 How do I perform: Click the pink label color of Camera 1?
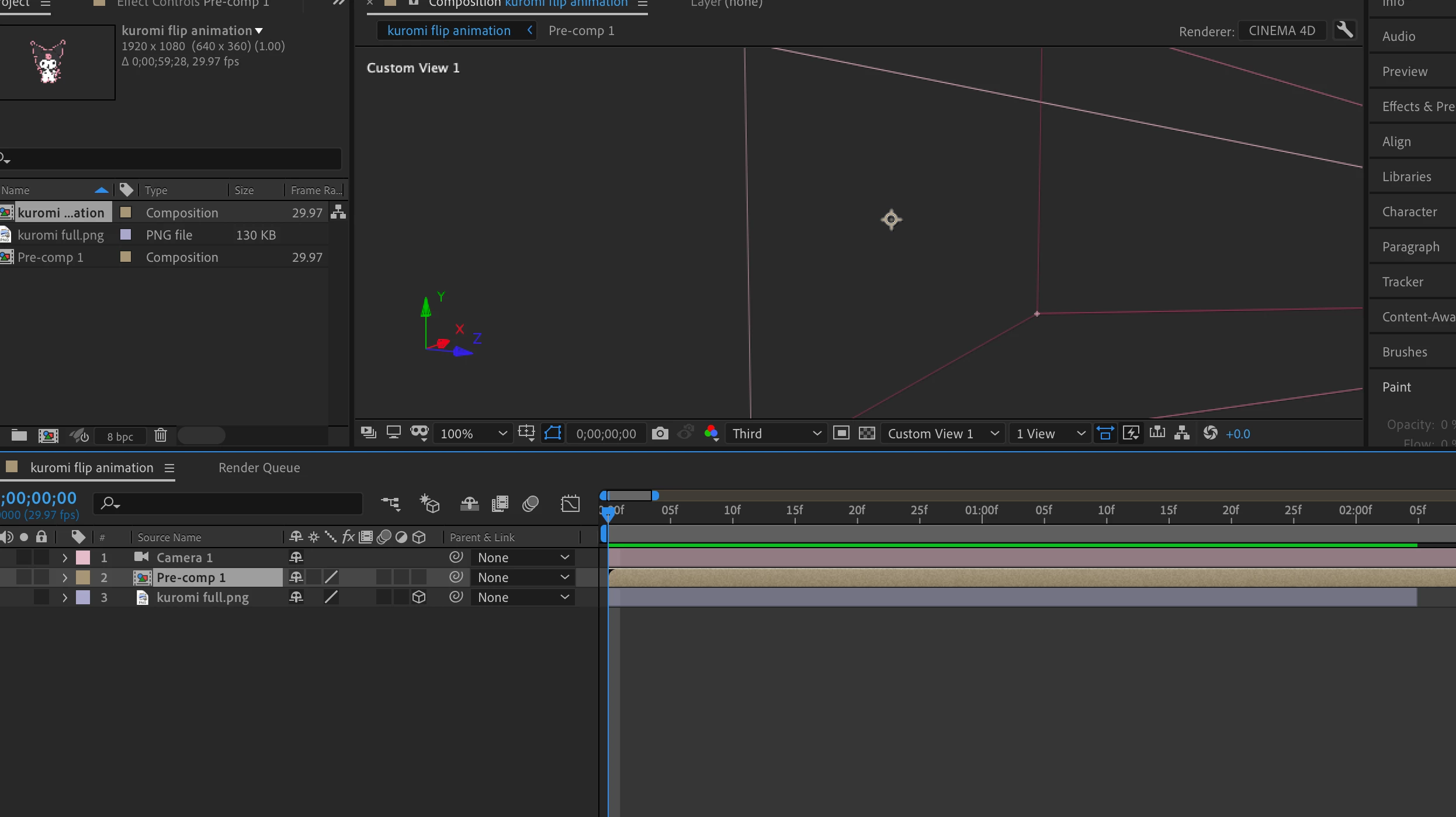(x=83, y=557)
